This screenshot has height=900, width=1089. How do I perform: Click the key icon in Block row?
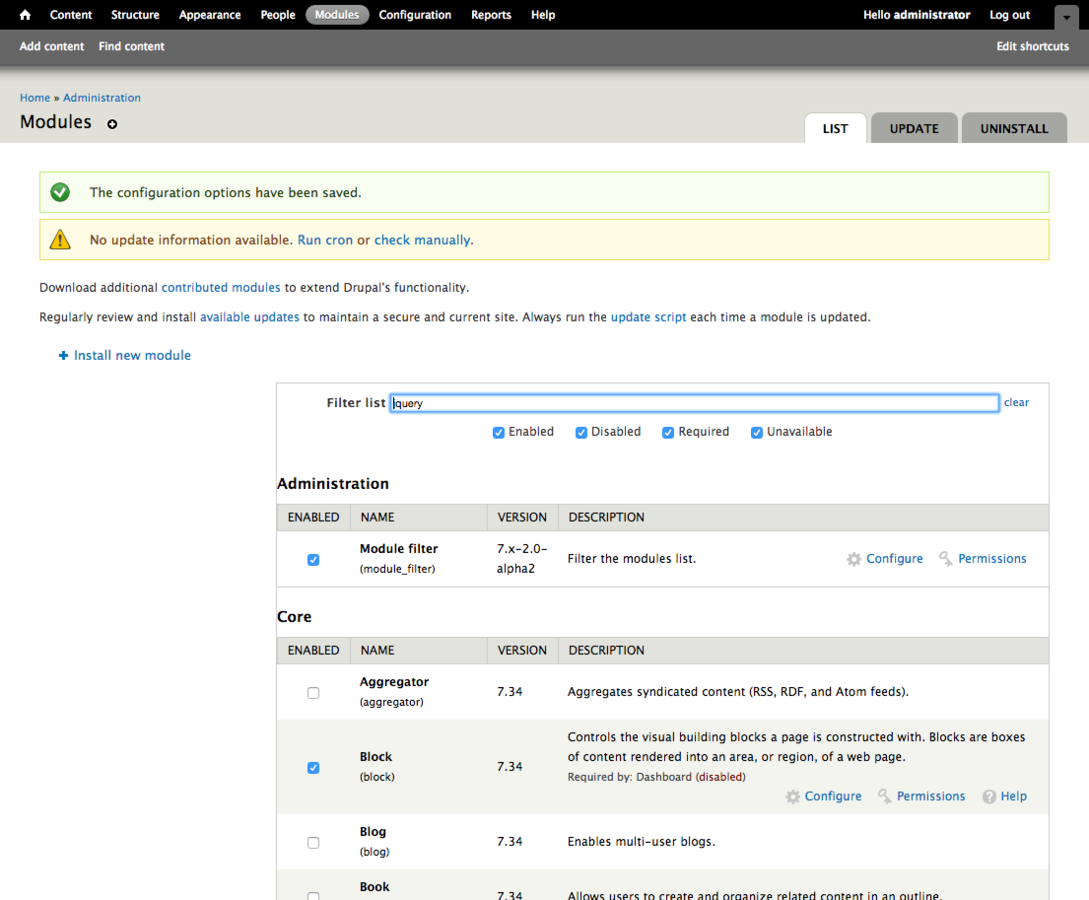pyautogui.click(x=884, y=796)
